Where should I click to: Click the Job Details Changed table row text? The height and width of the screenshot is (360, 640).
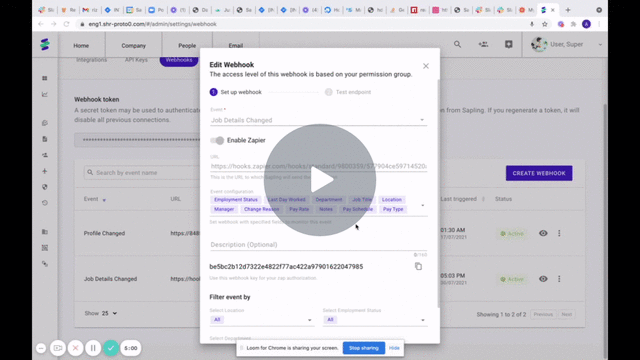pos(110,279)
